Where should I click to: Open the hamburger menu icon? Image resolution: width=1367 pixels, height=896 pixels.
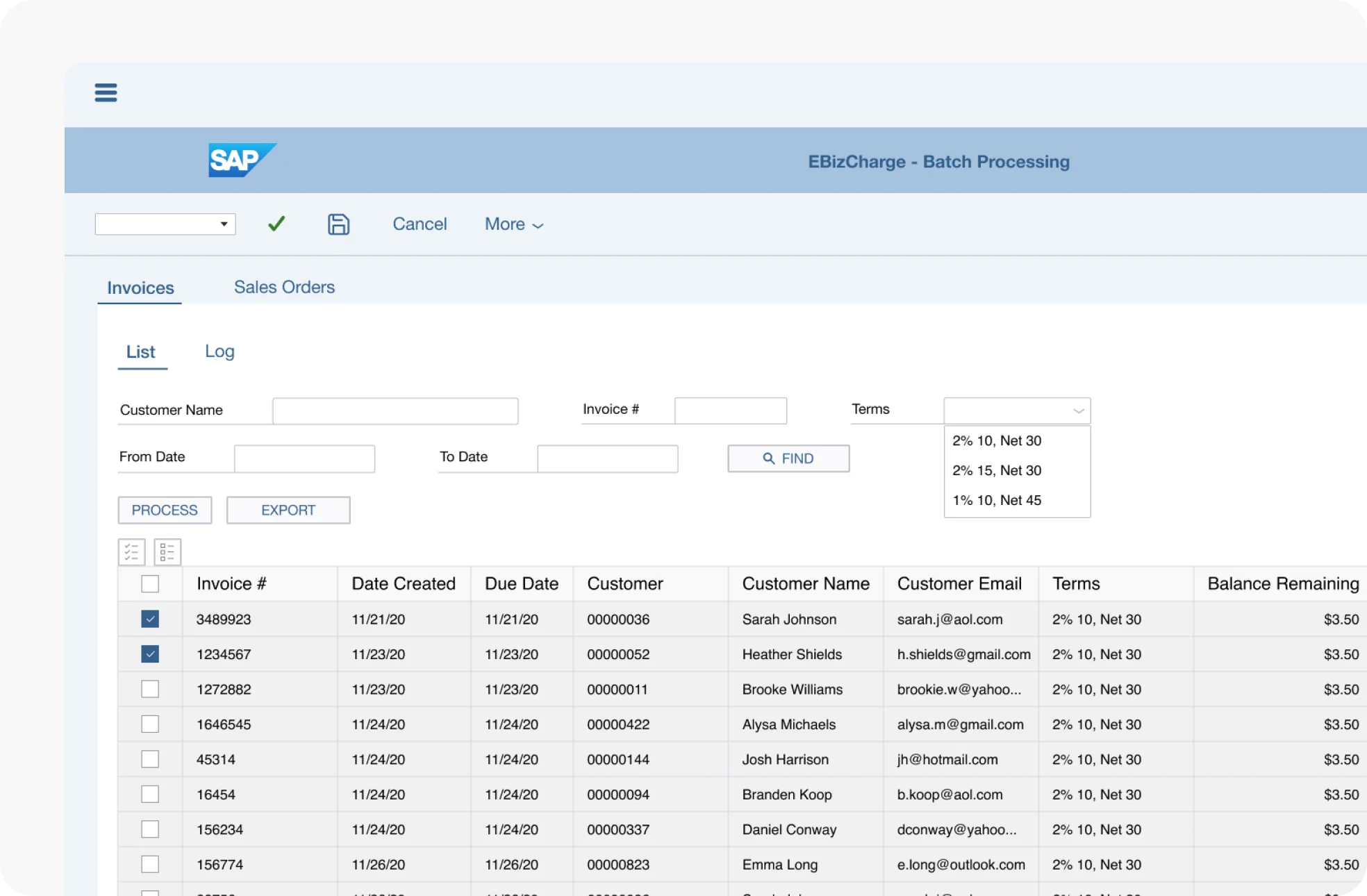click(x=106, y=92)
